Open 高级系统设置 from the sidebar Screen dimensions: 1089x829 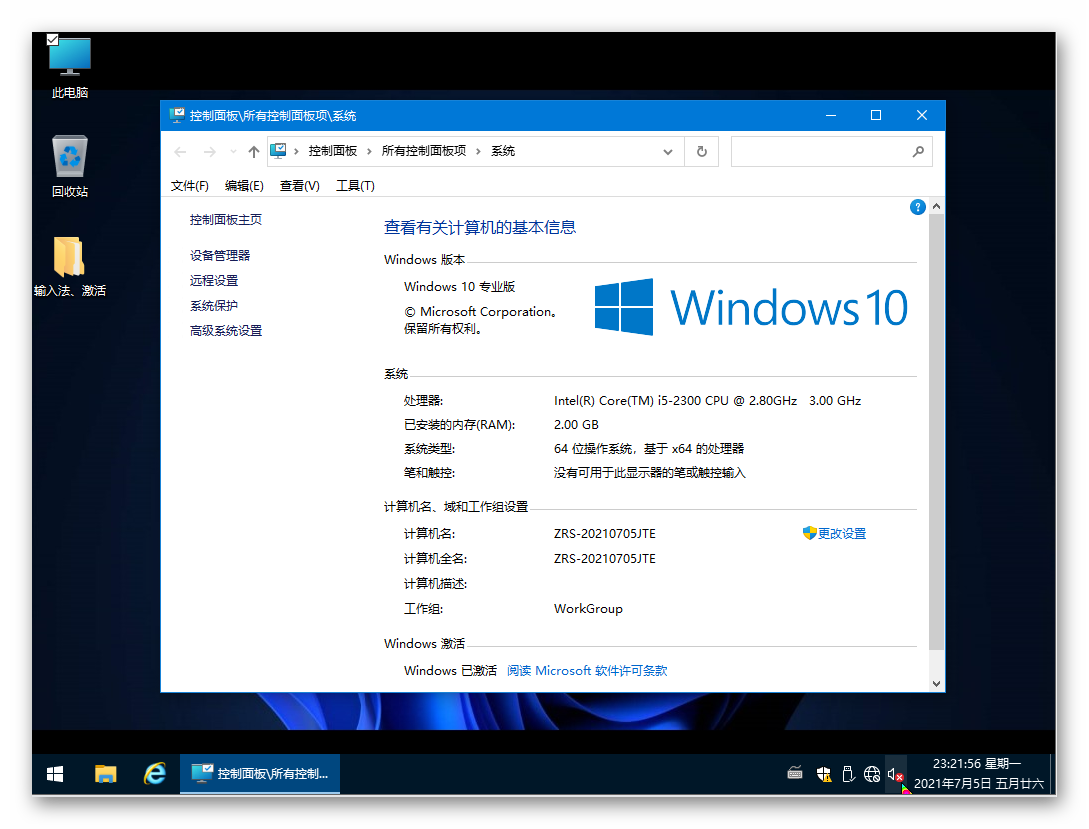point(226,330)
